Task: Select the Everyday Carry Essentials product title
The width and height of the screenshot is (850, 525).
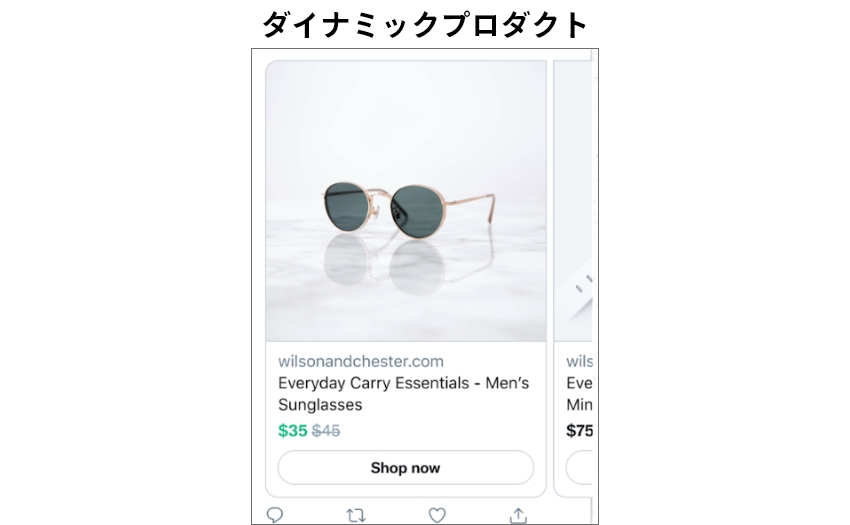Action: [403, 394]
